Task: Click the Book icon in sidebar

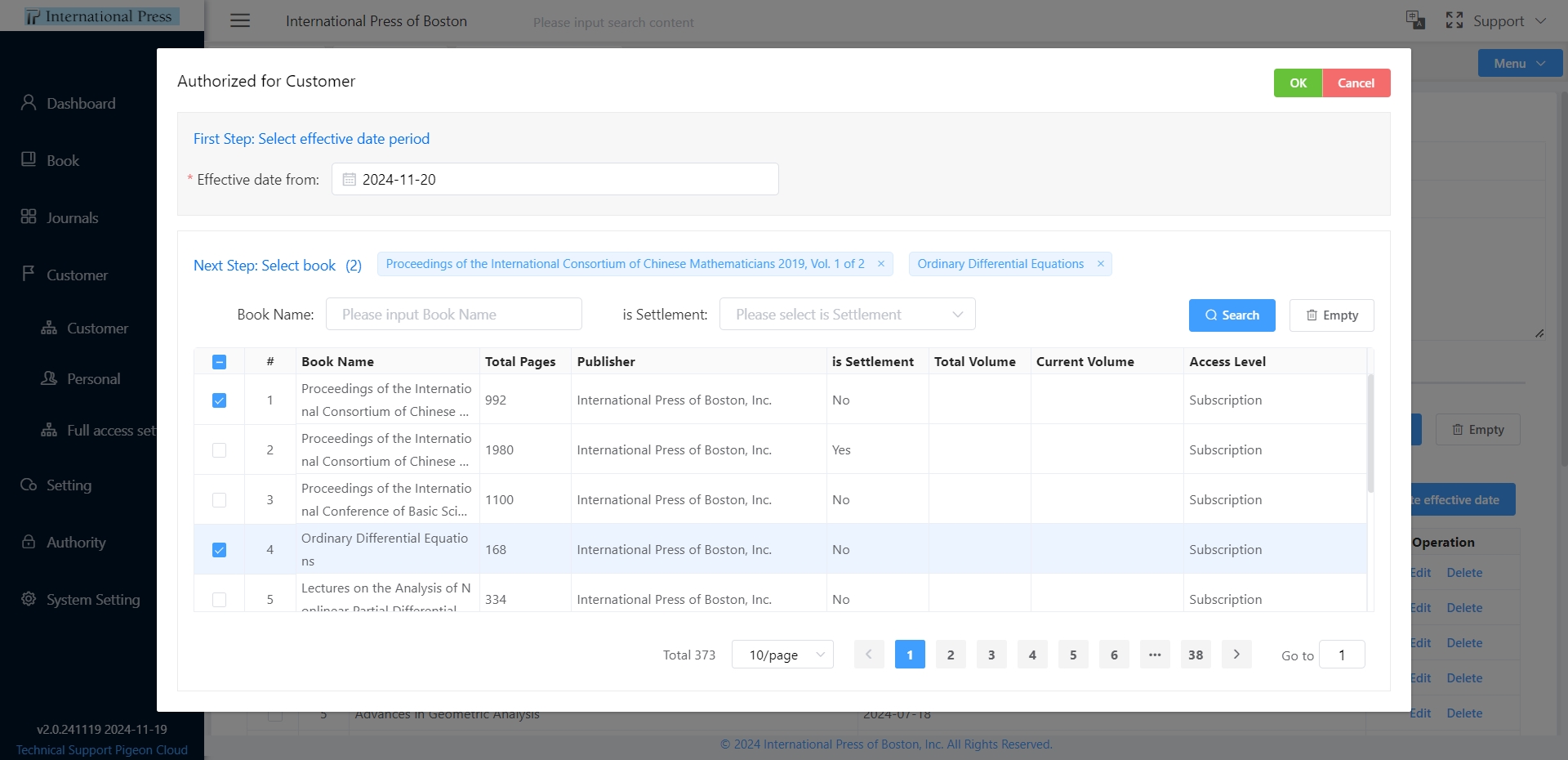Action: tap(29, 159)
